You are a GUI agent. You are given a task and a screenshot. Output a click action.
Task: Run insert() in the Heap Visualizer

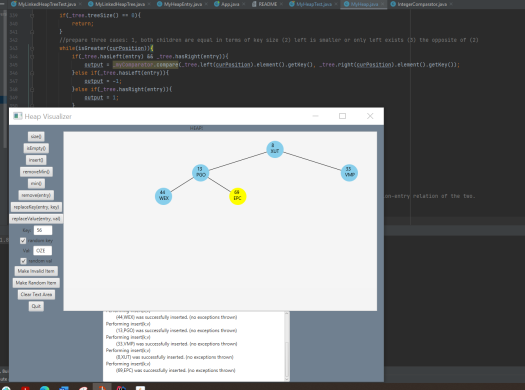[x=36, y=160]
